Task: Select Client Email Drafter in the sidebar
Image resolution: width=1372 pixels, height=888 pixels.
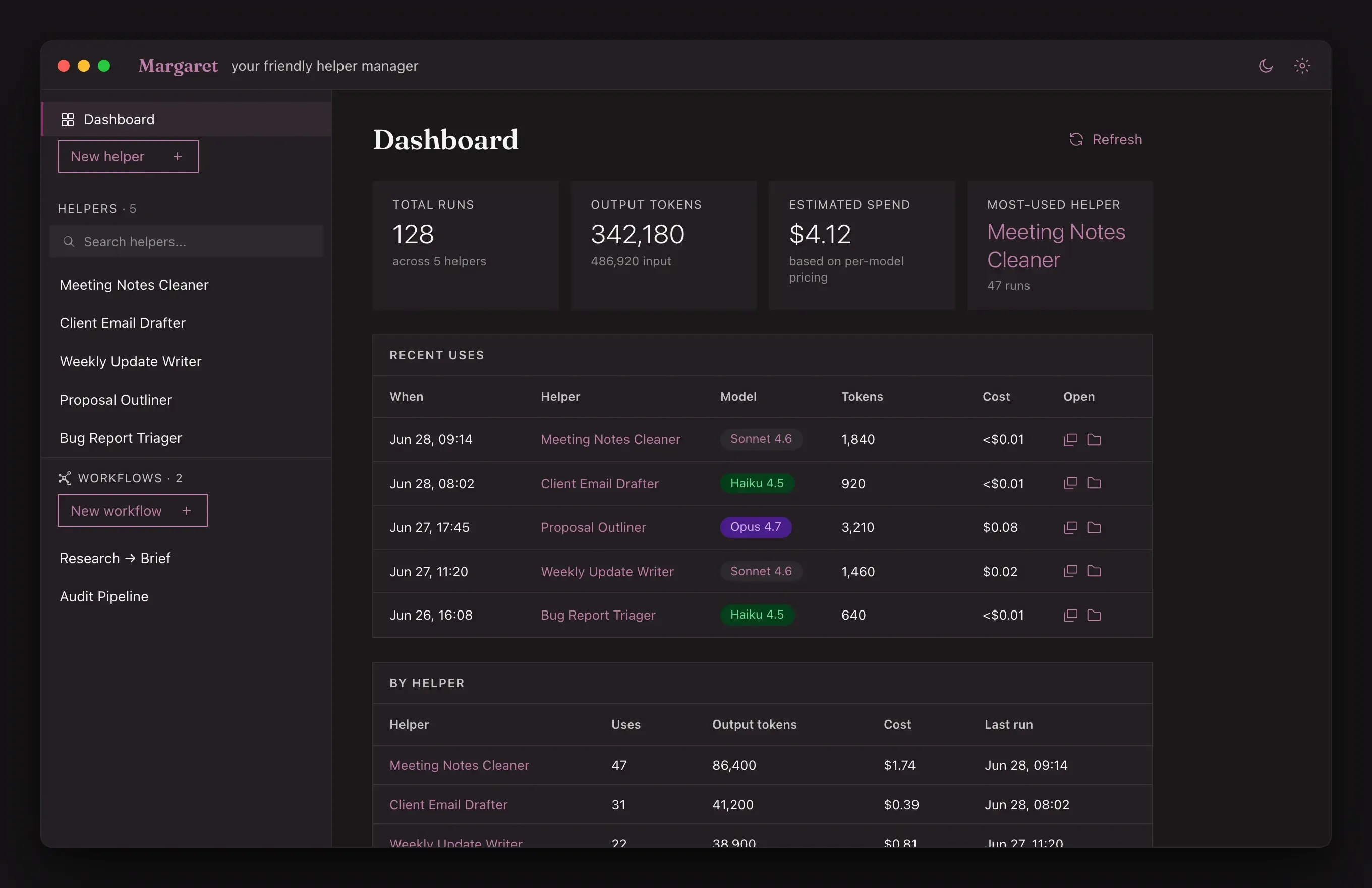Action: [122, 323]
